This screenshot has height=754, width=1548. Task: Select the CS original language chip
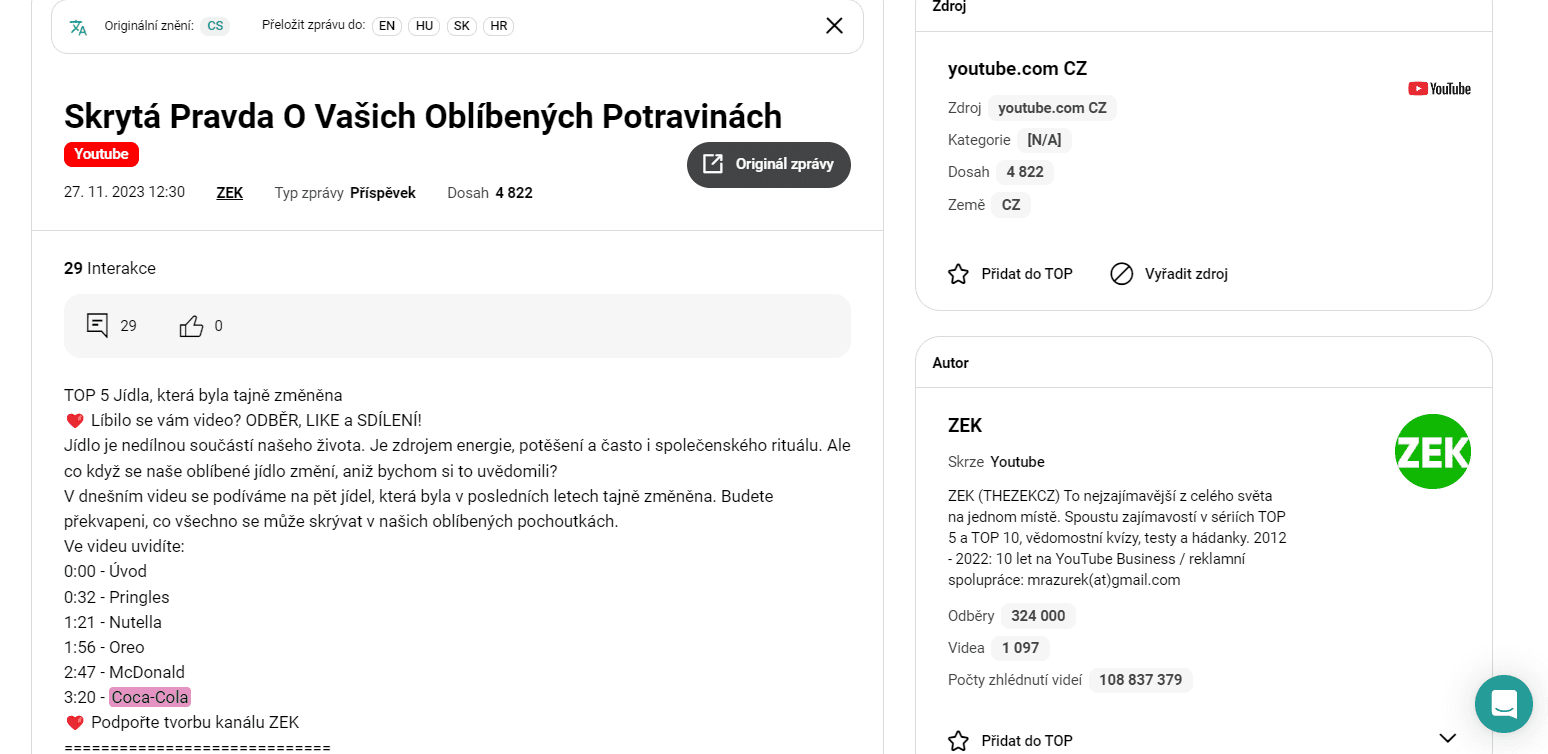[x=215, y=26]
